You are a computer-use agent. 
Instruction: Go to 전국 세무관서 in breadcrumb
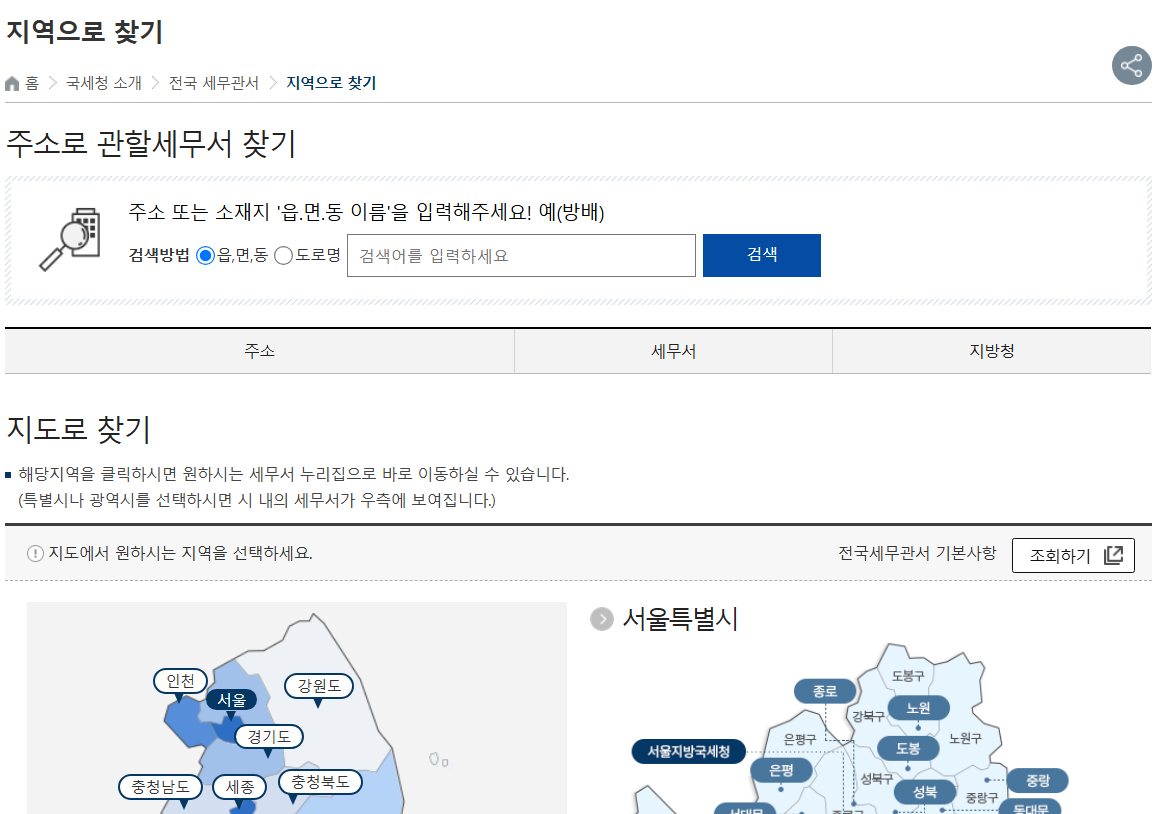[213, 83]
